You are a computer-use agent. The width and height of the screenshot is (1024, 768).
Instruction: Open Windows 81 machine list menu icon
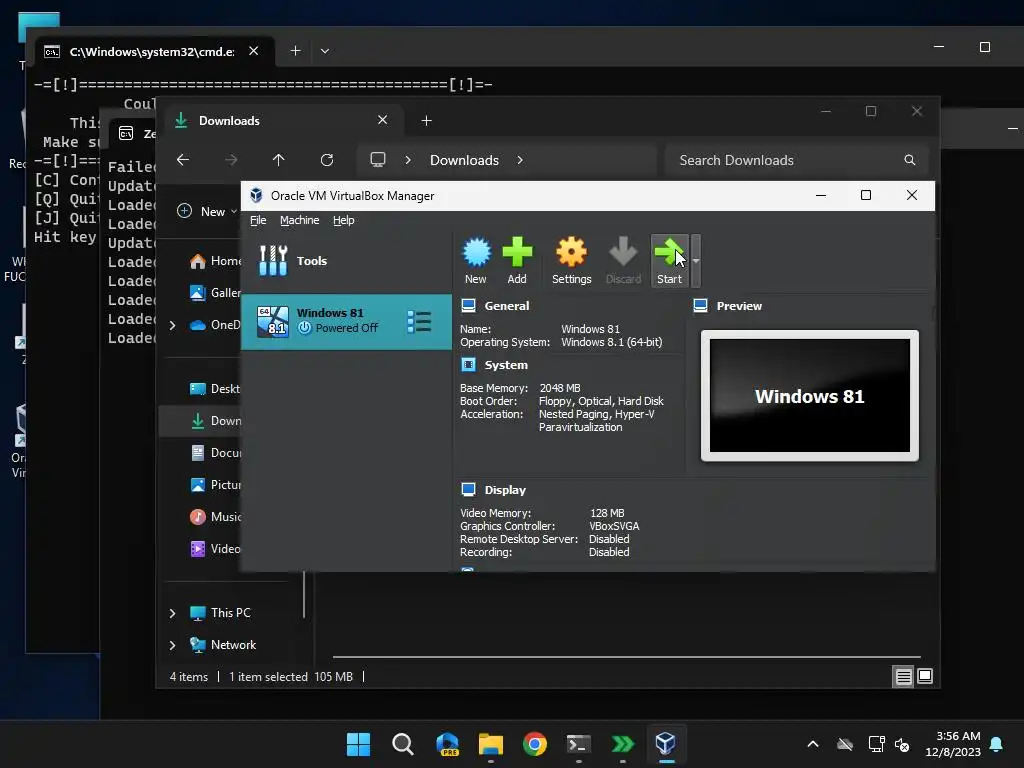pos(419,321)
